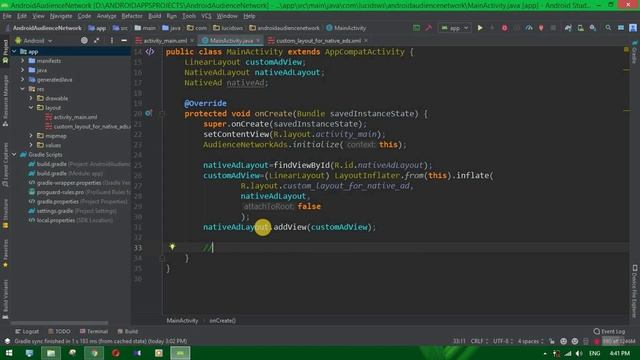Collapse the layout folder
The width and height of the screenshot is (640, 360).
pyautogui.click(x=31, y=107)
